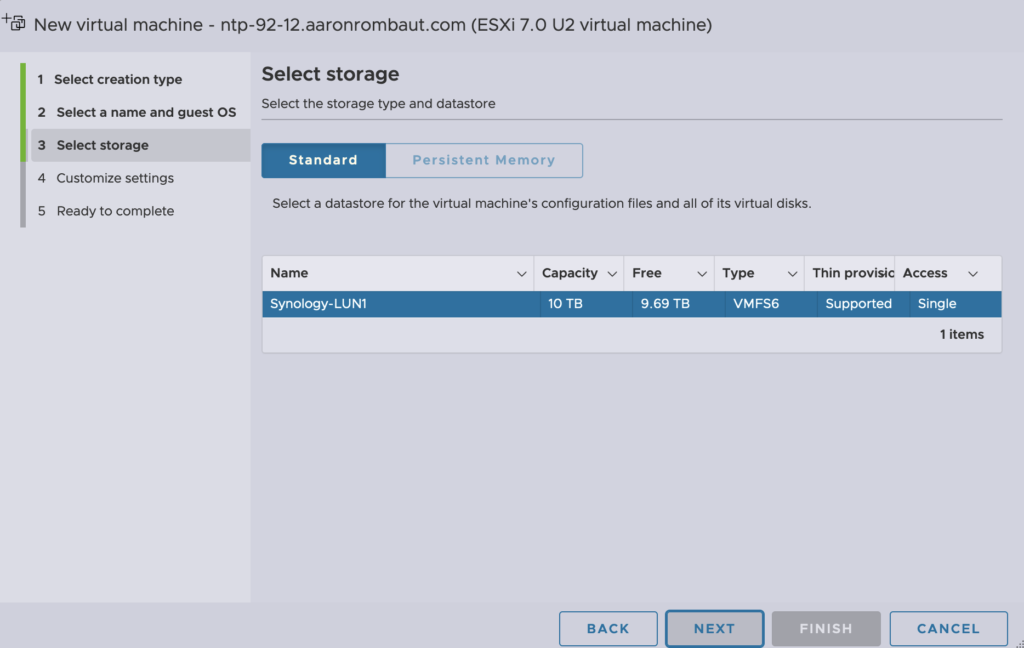This screenshot has width=1024, height=648.
Task: Click the Thin provisioning column header
Action: (x=852, y=274)
